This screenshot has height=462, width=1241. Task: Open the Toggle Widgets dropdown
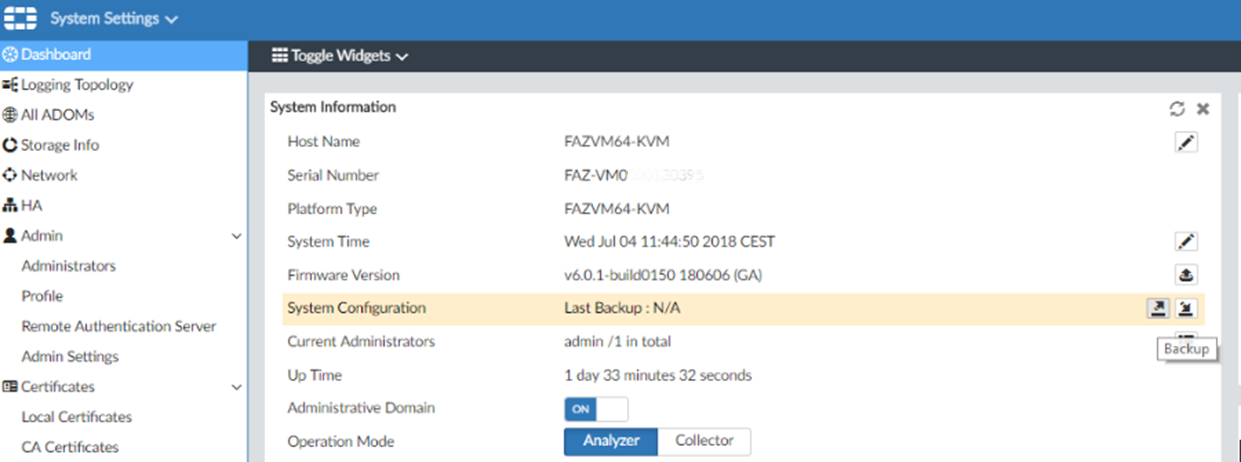coord(340,56)
